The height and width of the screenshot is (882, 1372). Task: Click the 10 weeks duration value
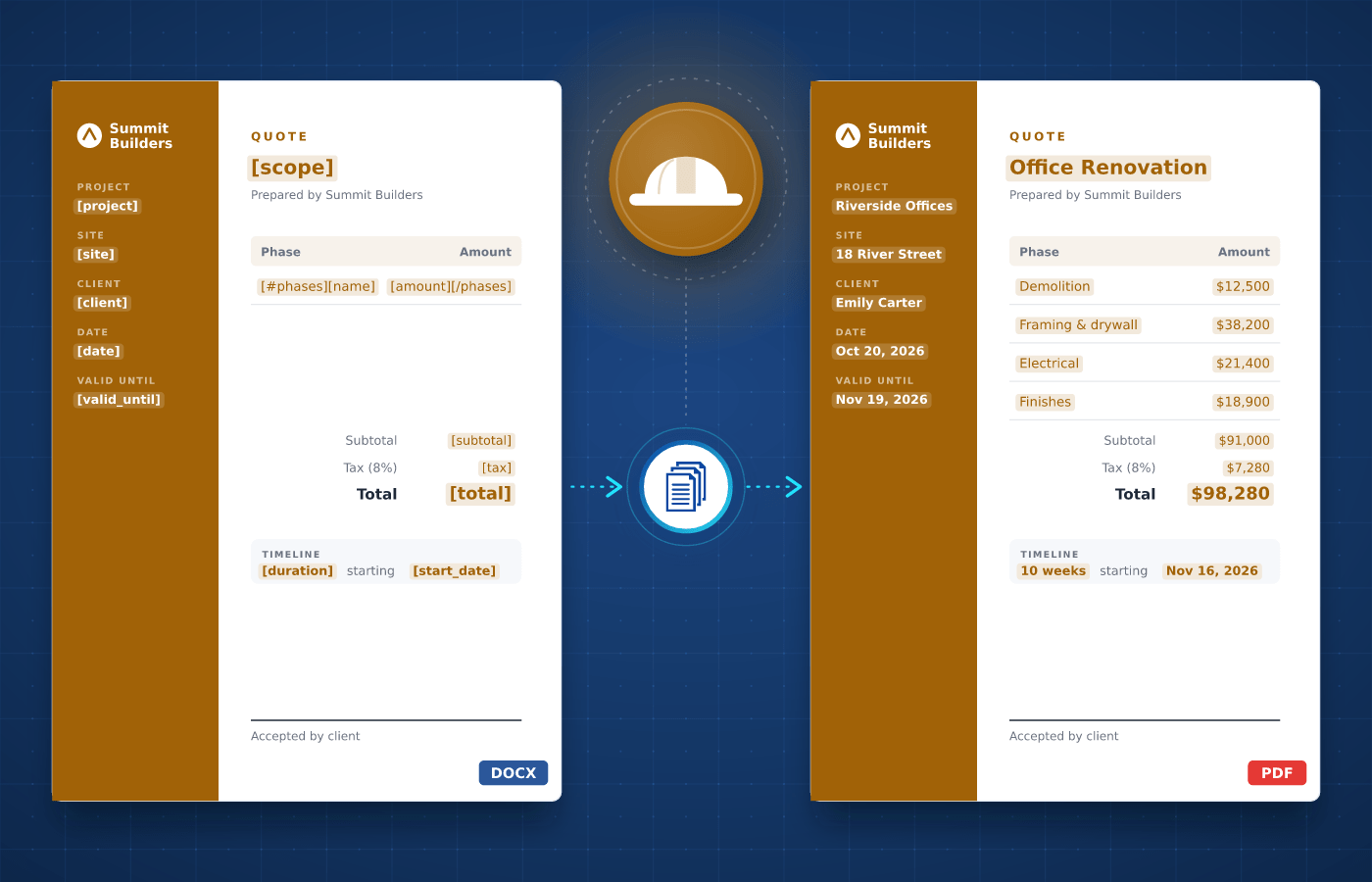coord(1053,571)
